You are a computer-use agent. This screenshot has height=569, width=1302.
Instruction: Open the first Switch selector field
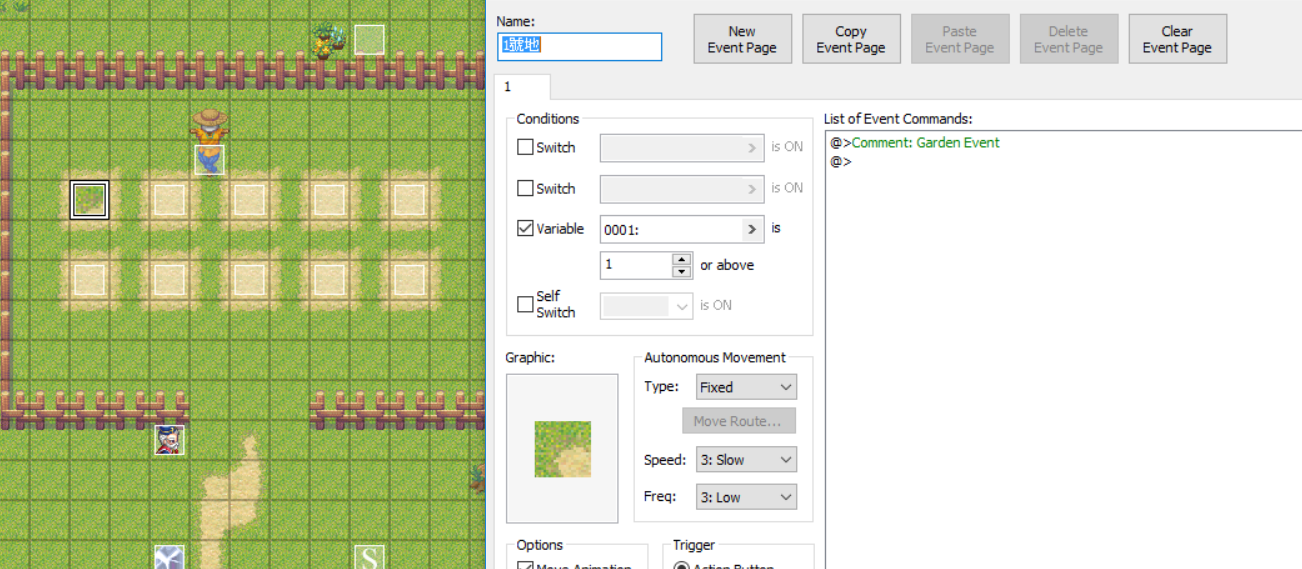point(682,147)
